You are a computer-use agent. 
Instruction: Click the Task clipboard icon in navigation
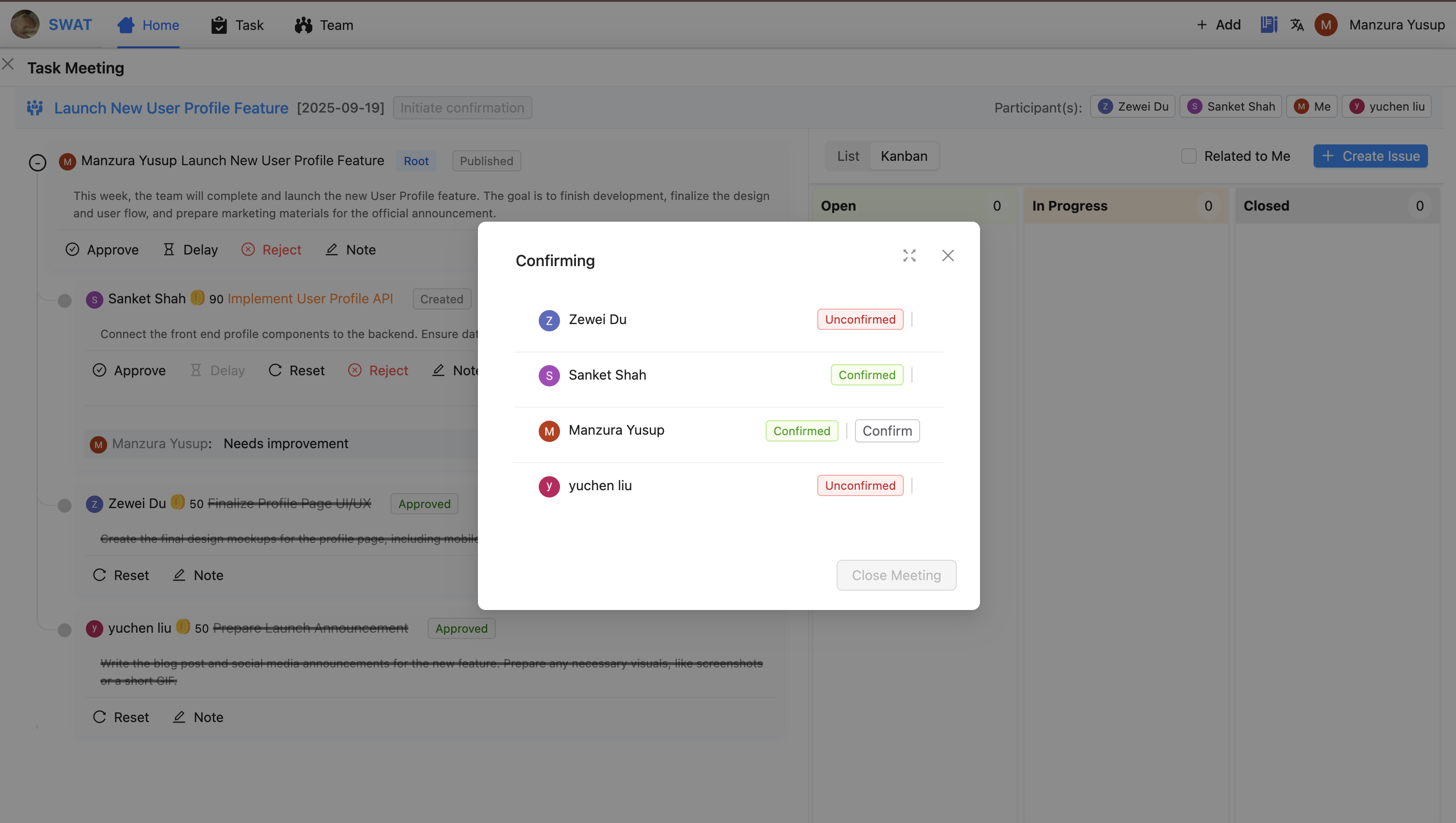[219, 26]
